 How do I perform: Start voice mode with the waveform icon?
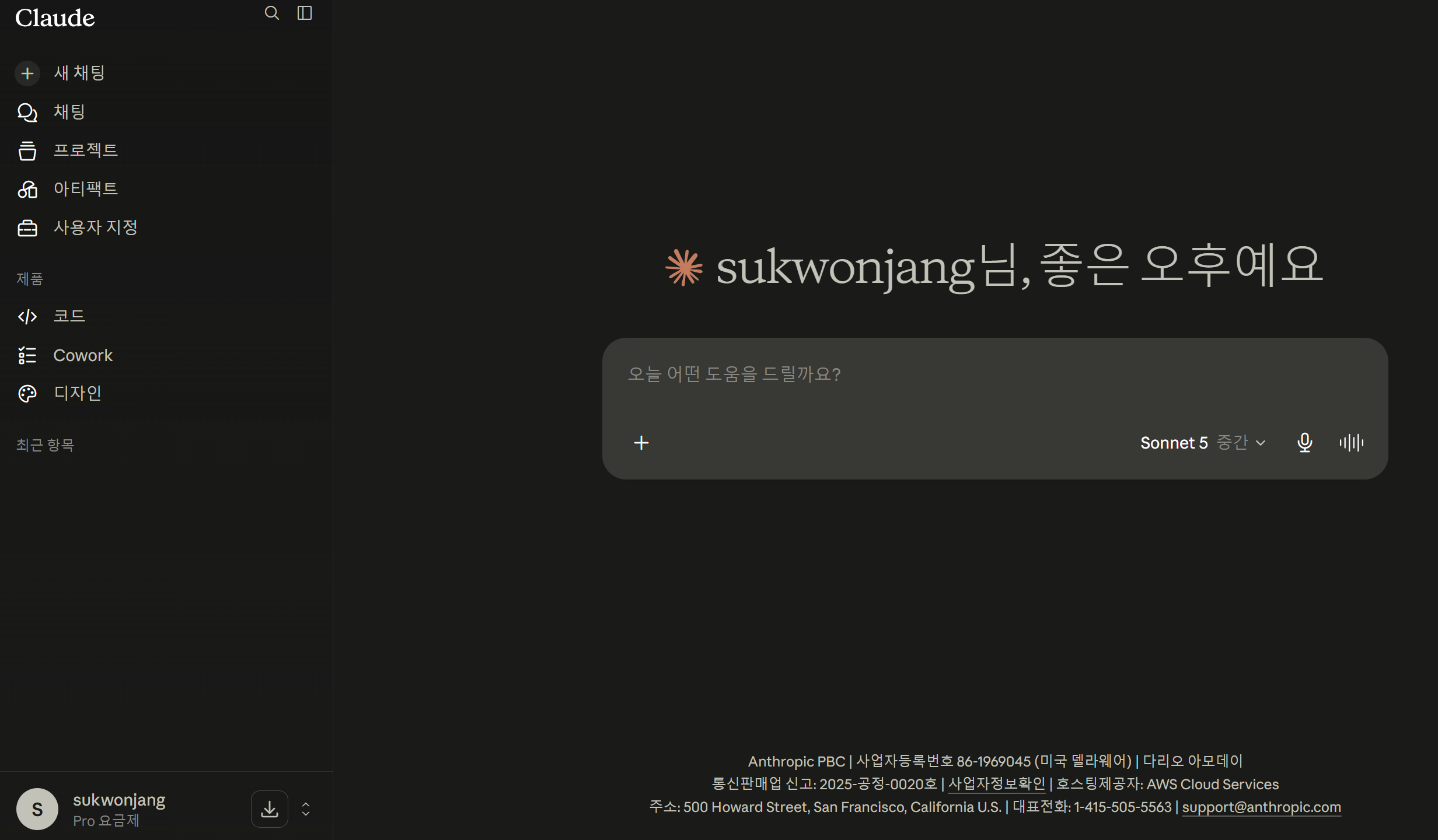(1352, 443)
